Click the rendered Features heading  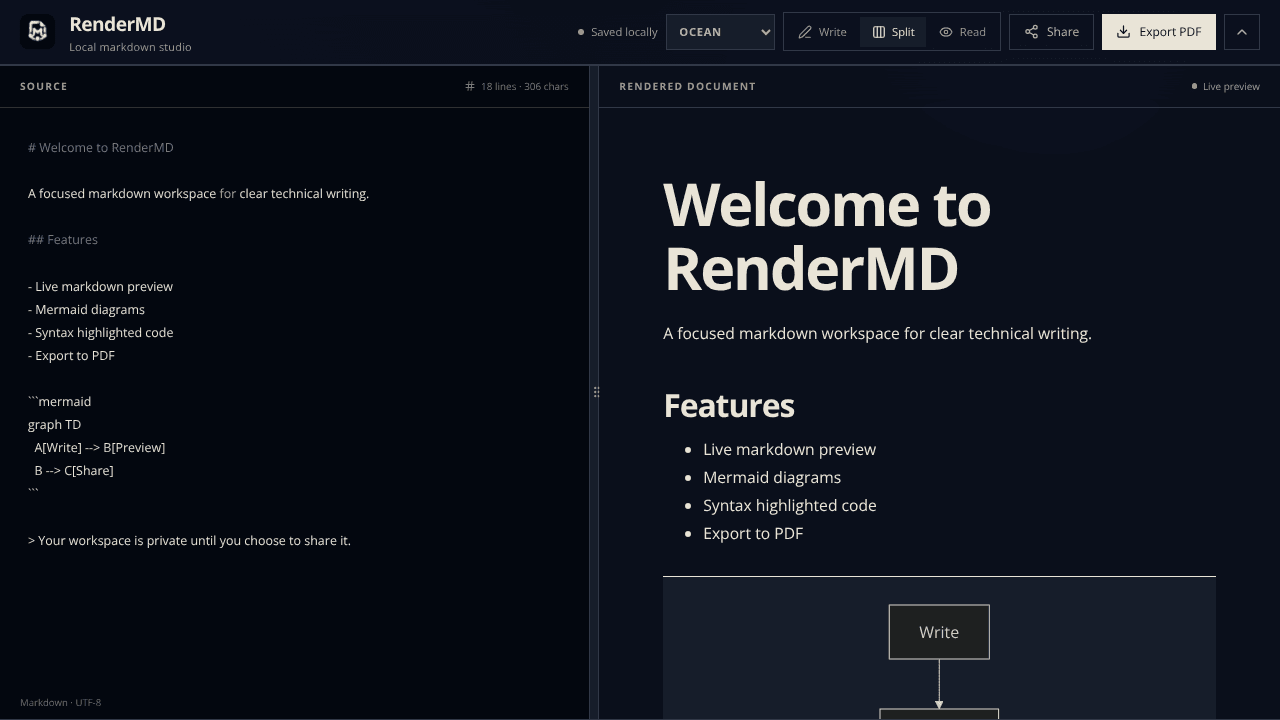[729, 405]
